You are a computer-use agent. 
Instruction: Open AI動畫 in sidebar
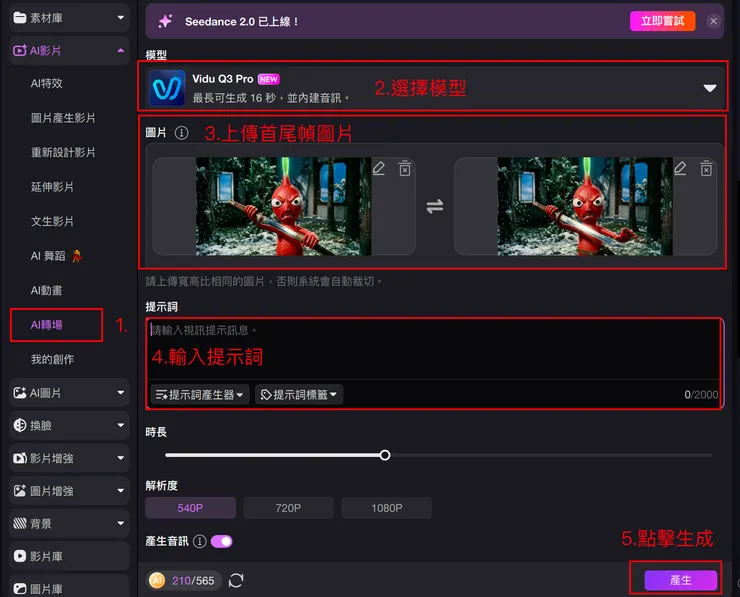point(47,290)
